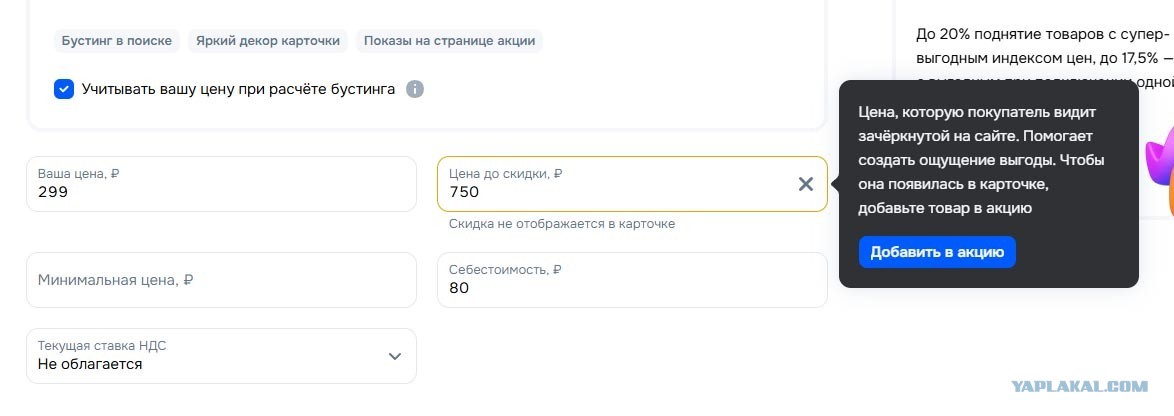Click the tooltip text about crossed-out price

click(x=982, y=160)
